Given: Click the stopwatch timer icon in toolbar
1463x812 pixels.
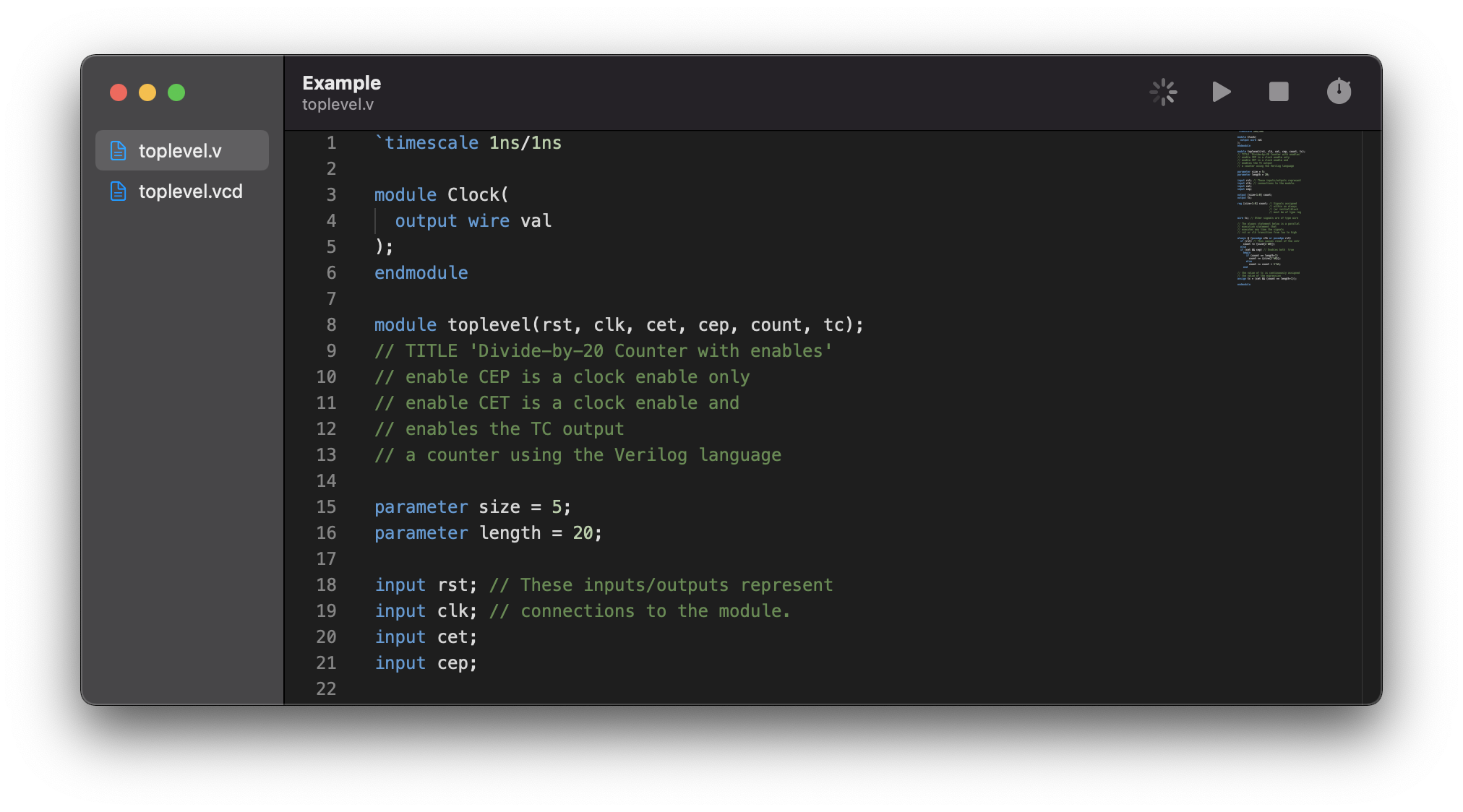Looking at the screenshot, I should (x=1339, y=92).
